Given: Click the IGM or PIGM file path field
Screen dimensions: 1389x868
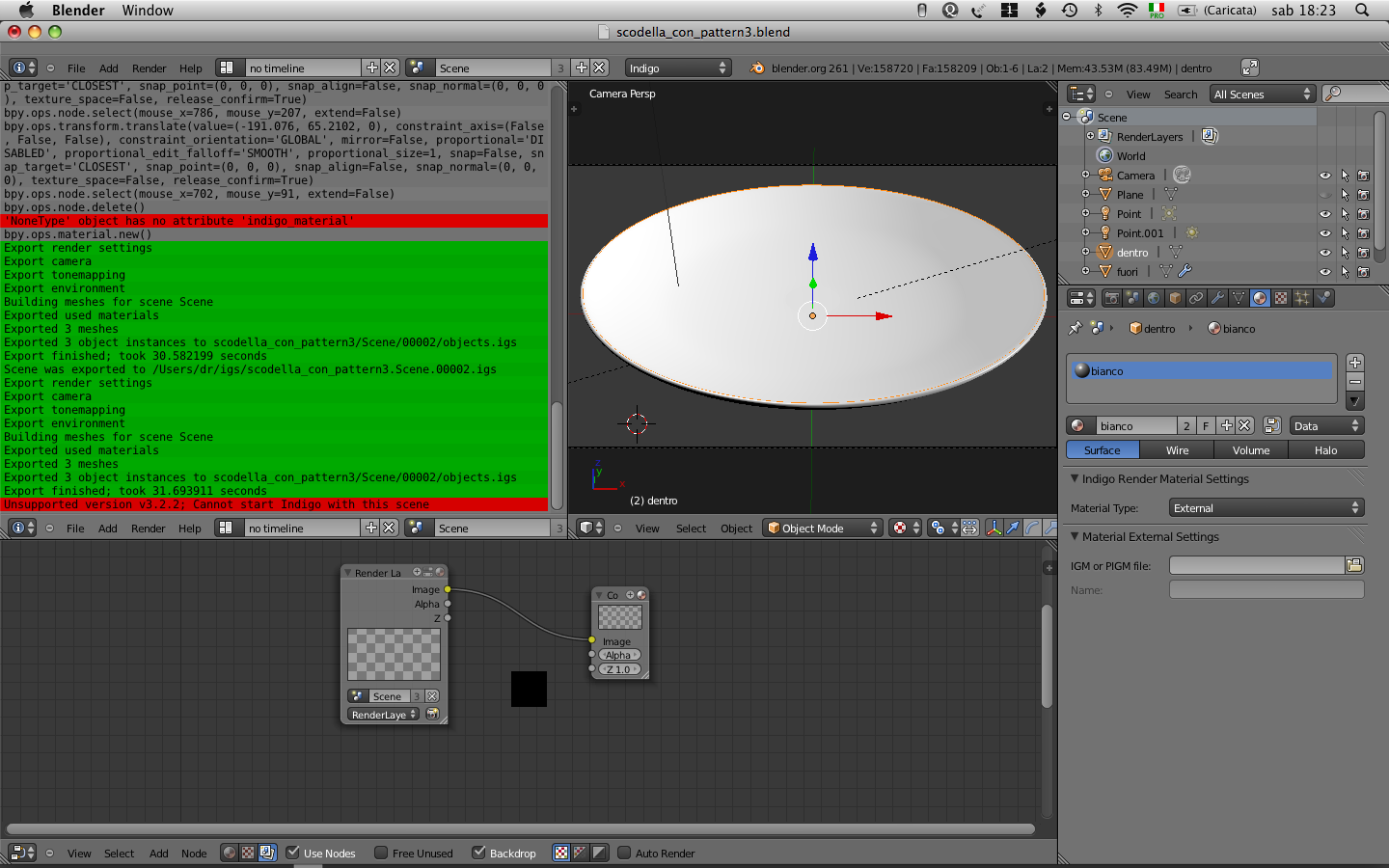Looking at the screenshot, I should [1257, 565].
